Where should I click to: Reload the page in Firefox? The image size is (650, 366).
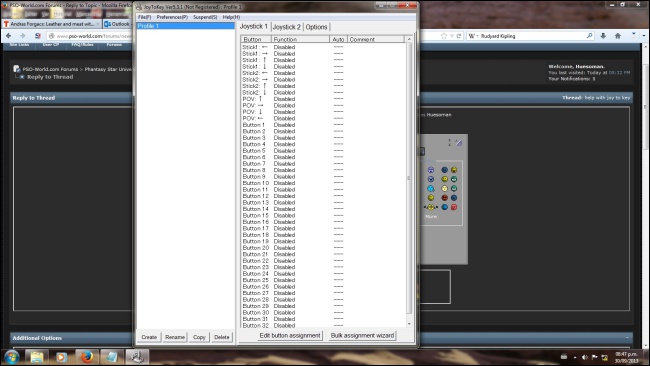459,36
